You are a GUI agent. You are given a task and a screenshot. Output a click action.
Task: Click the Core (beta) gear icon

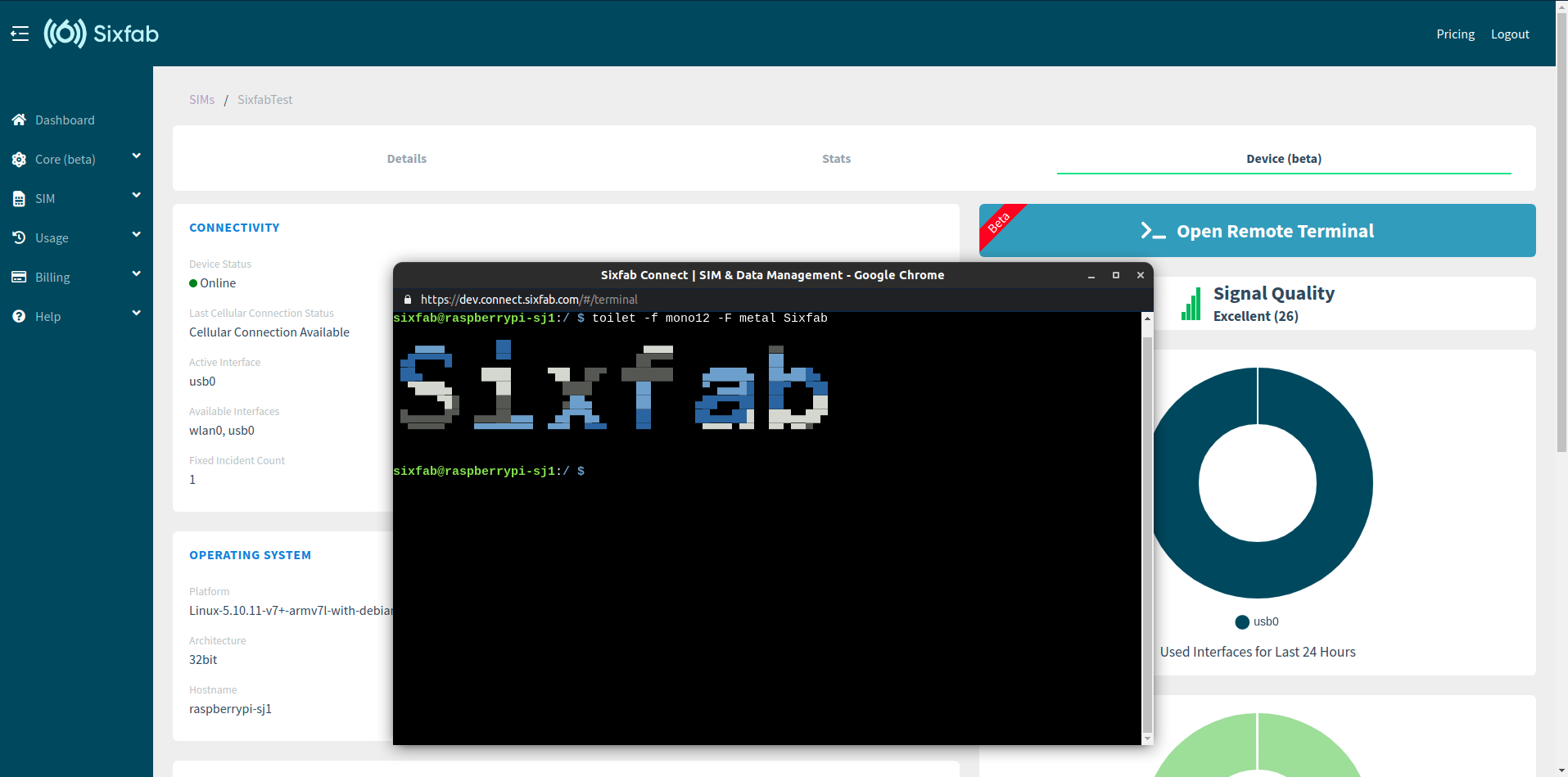pos(19,160)
